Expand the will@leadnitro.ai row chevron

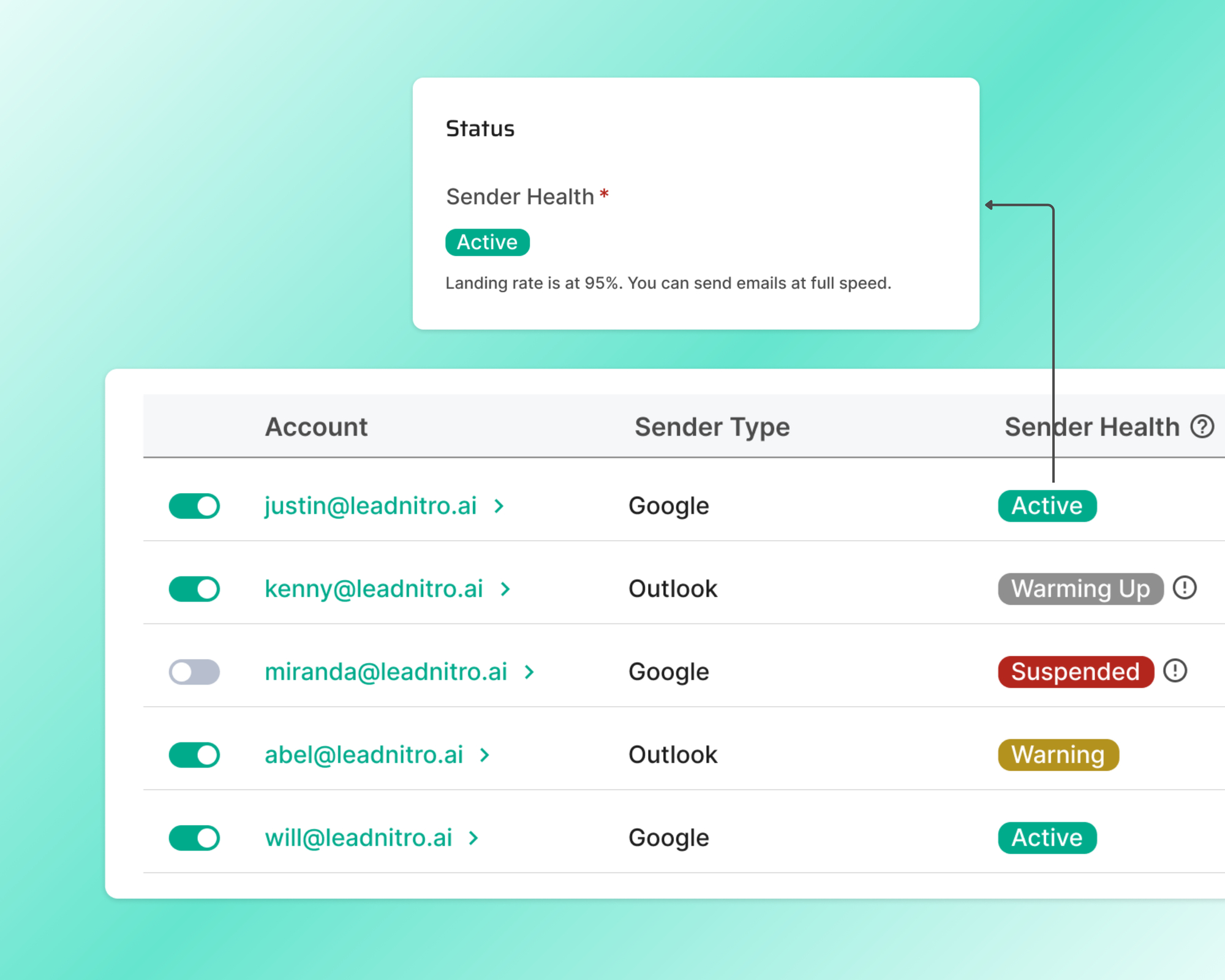click(473, 838)
